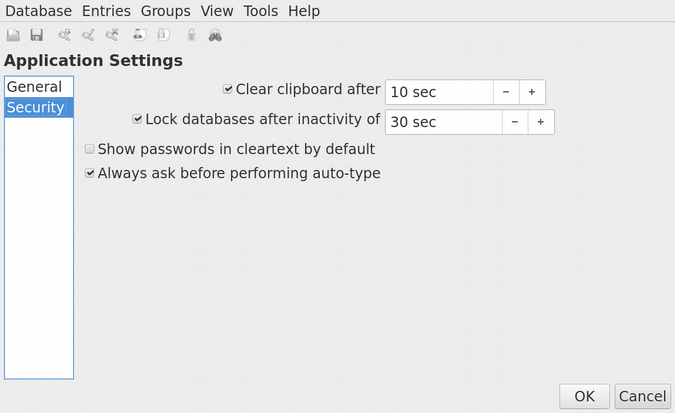Enable Show passwords in cleartext by default

tap(90, 149)
